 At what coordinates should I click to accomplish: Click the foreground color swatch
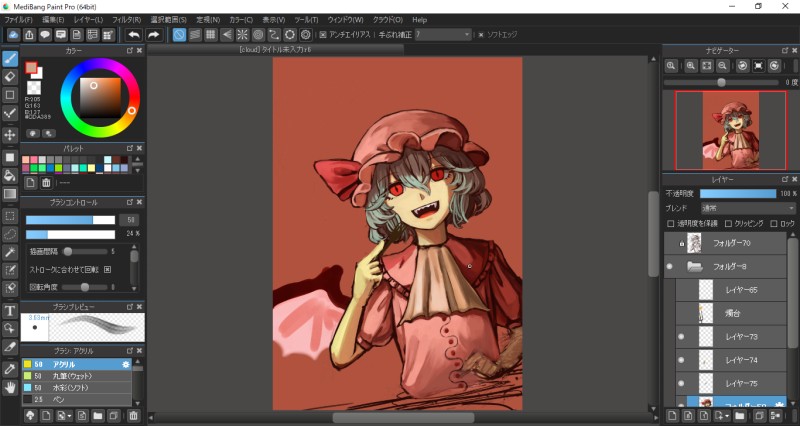point(31,68)
